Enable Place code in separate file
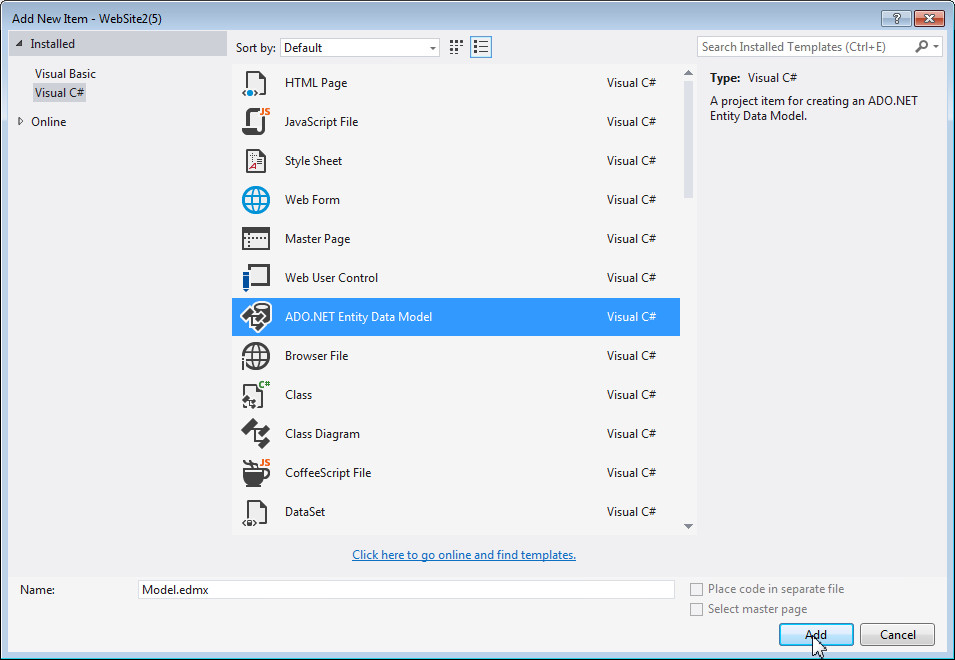This screenshot has width=955, height=660. coord(696,589)
